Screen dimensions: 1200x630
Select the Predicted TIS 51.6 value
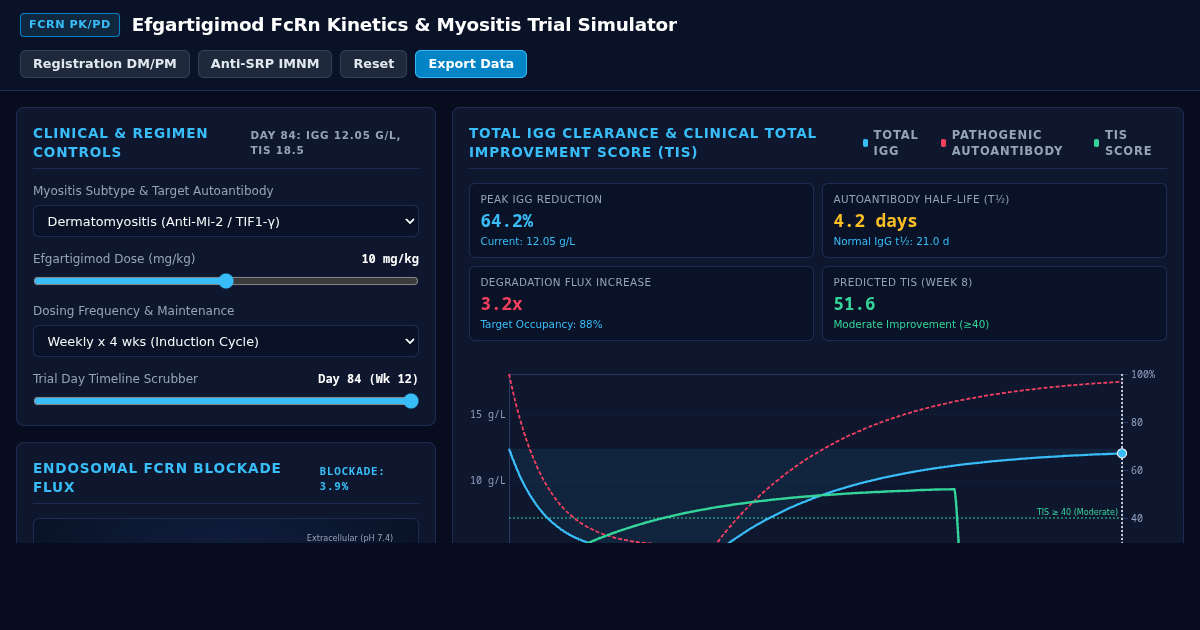click(x=854, y=304)
